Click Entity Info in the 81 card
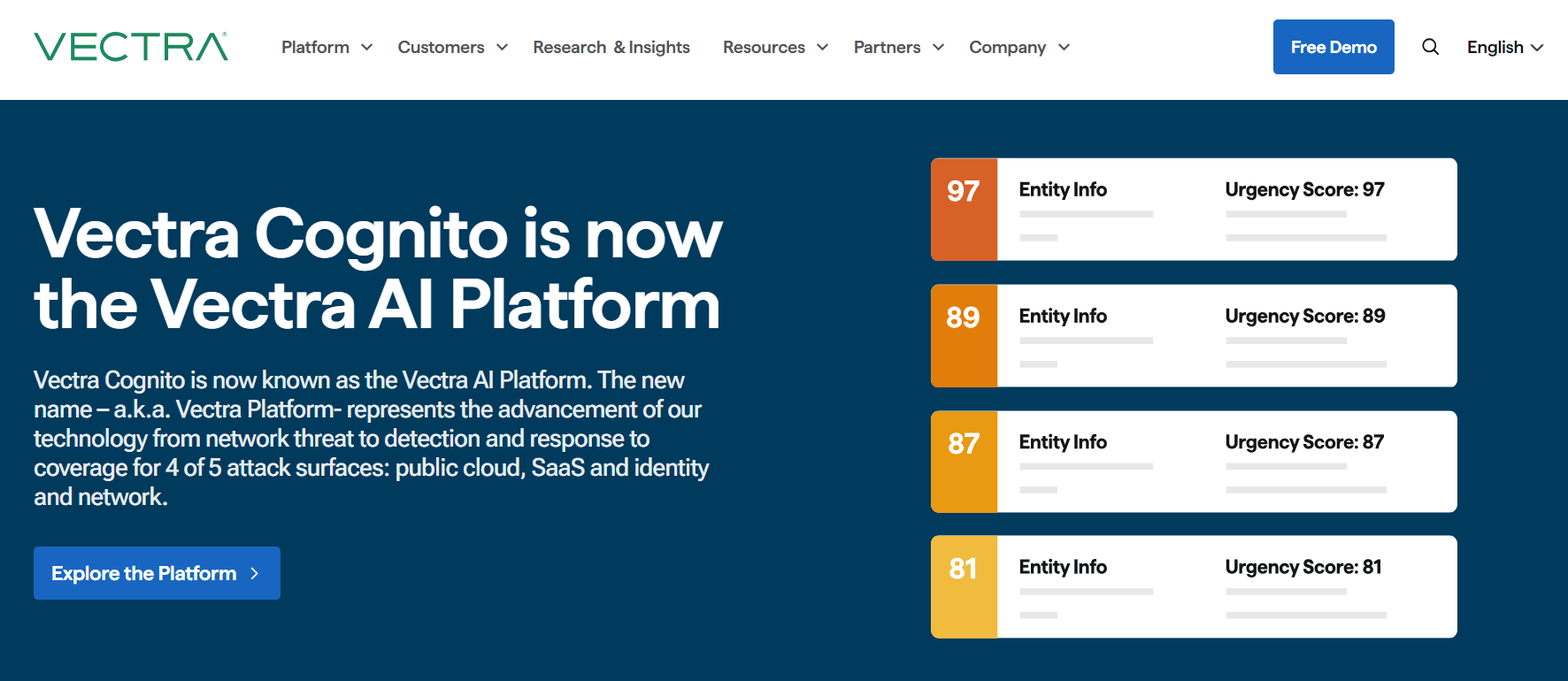This screenshot has width=1568, height=681. point(1063,568)
